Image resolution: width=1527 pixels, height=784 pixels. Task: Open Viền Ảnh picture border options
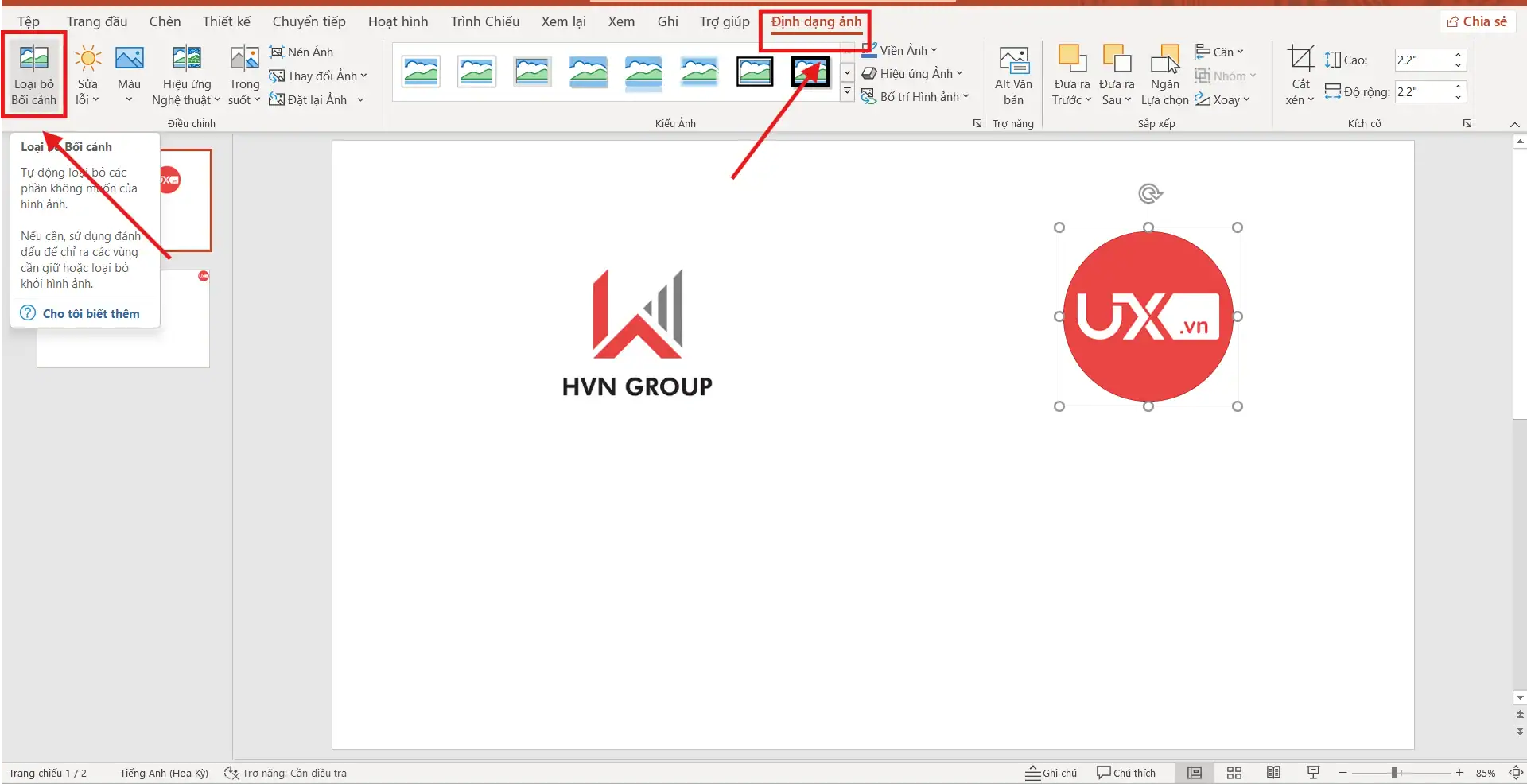click(899, 50)
